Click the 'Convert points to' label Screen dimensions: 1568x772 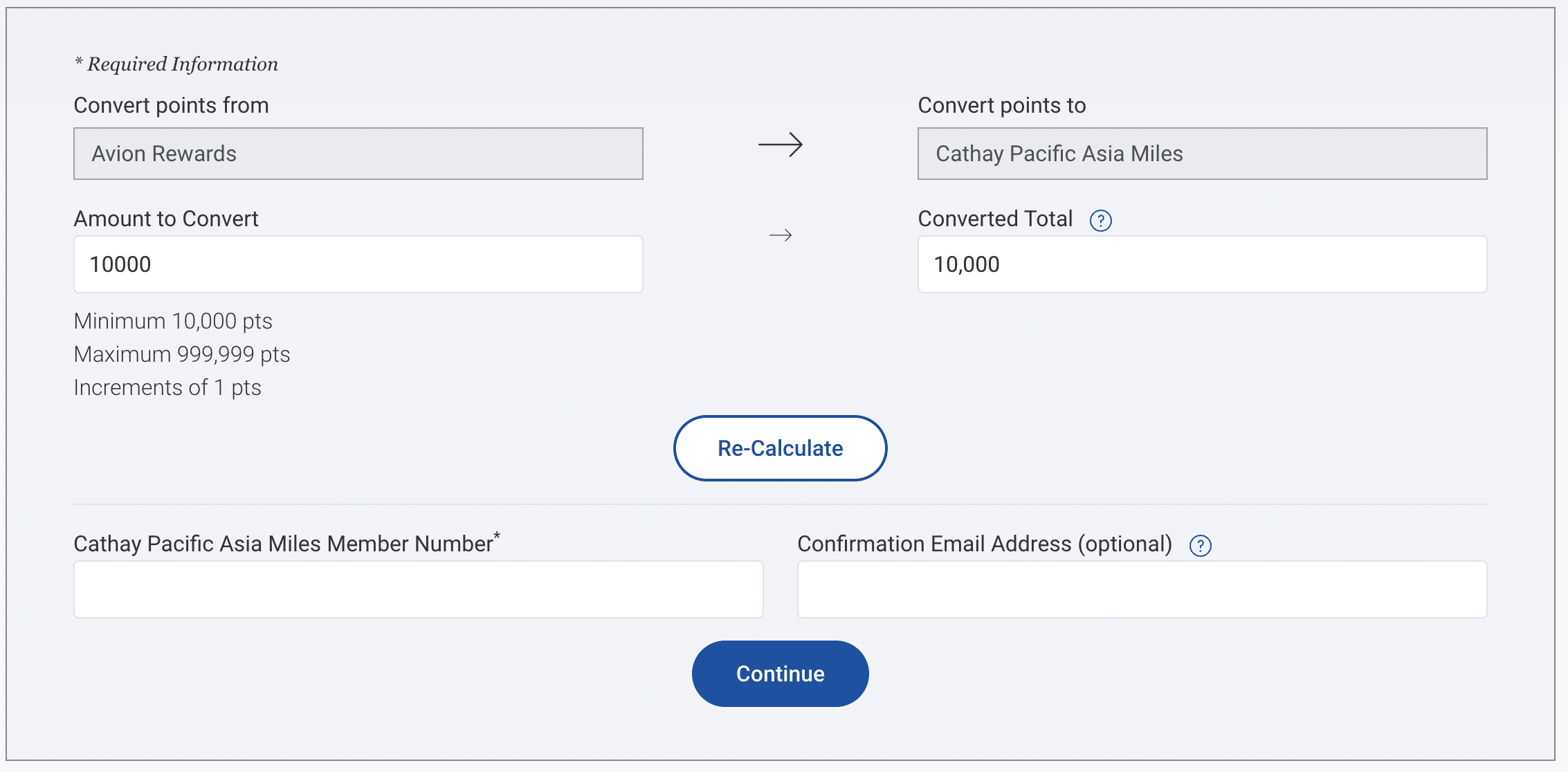coord(1001,105)
